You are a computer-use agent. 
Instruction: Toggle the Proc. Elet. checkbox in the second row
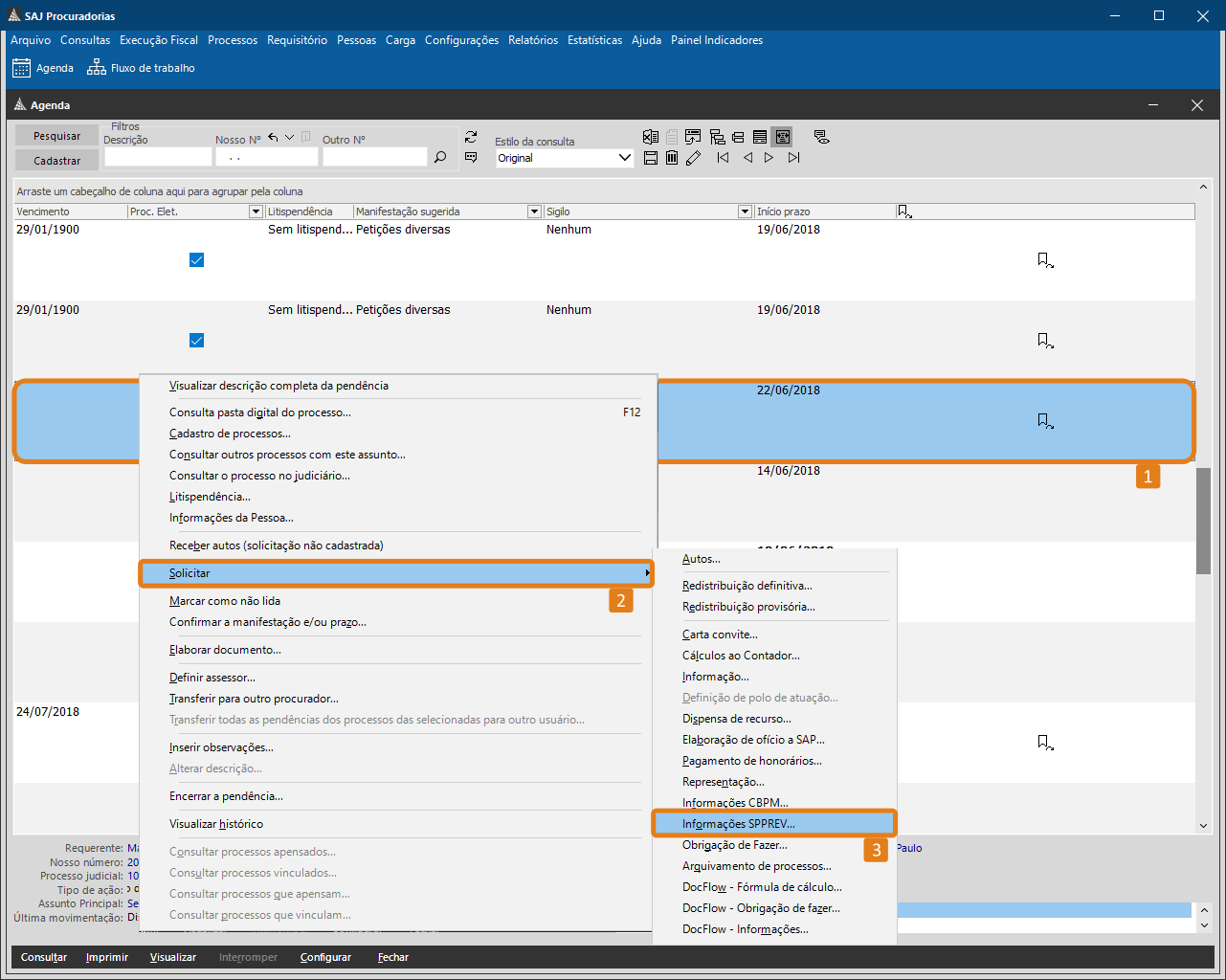[x=196, y=341]
